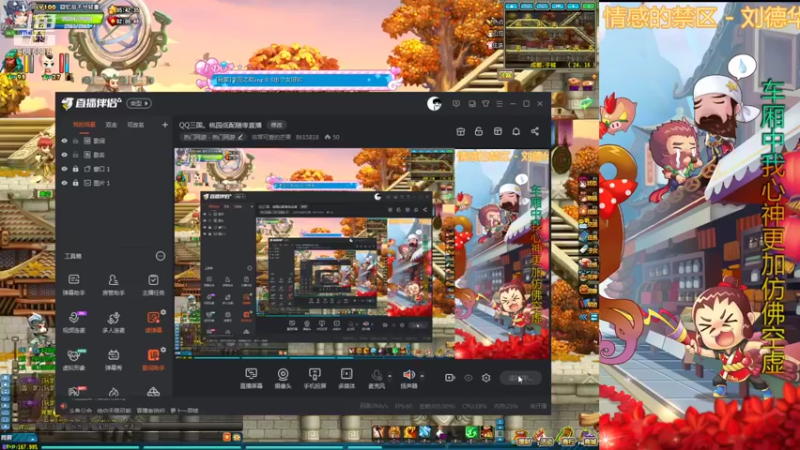
Task: Add 摄像头 camera source
Action: coord(283,378)
